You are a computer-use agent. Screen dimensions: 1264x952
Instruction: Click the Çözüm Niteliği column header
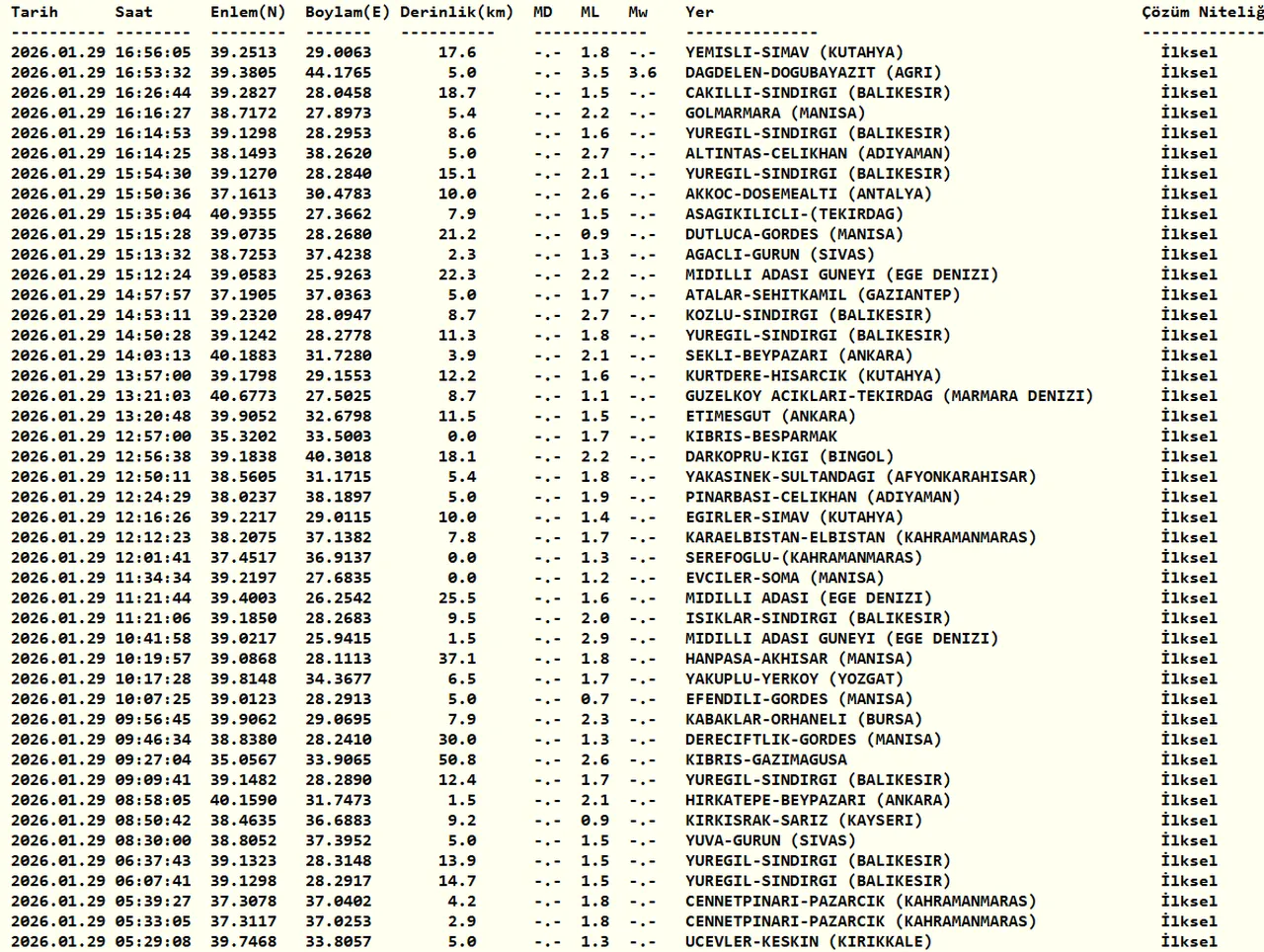[1202, 12]
